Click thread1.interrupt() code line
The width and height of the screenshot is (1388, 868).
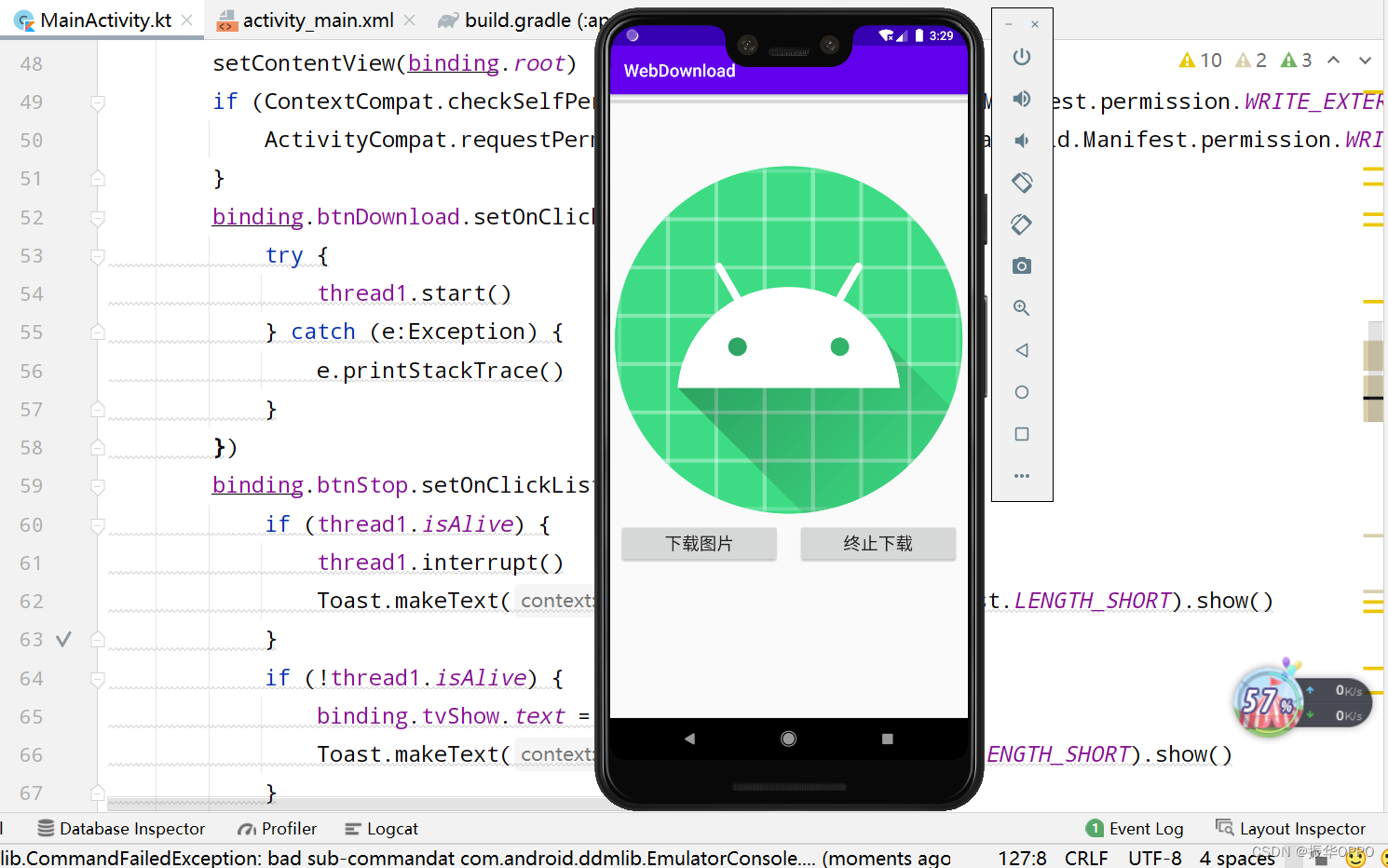[x=441, y=563]
